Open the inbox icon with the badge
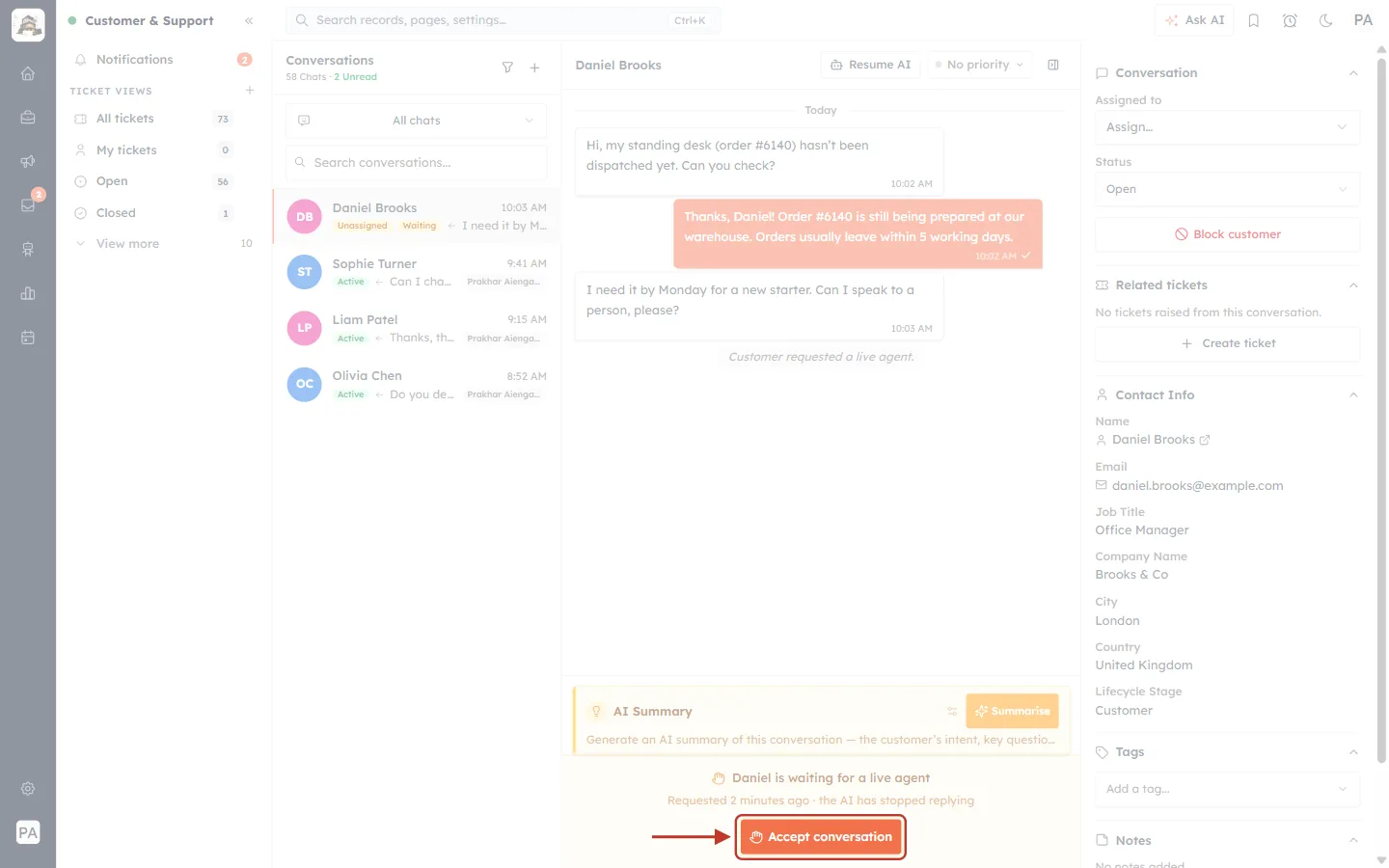Image resolution: width=1389 pixels, height=868 pixels. [x=28, y=205]
